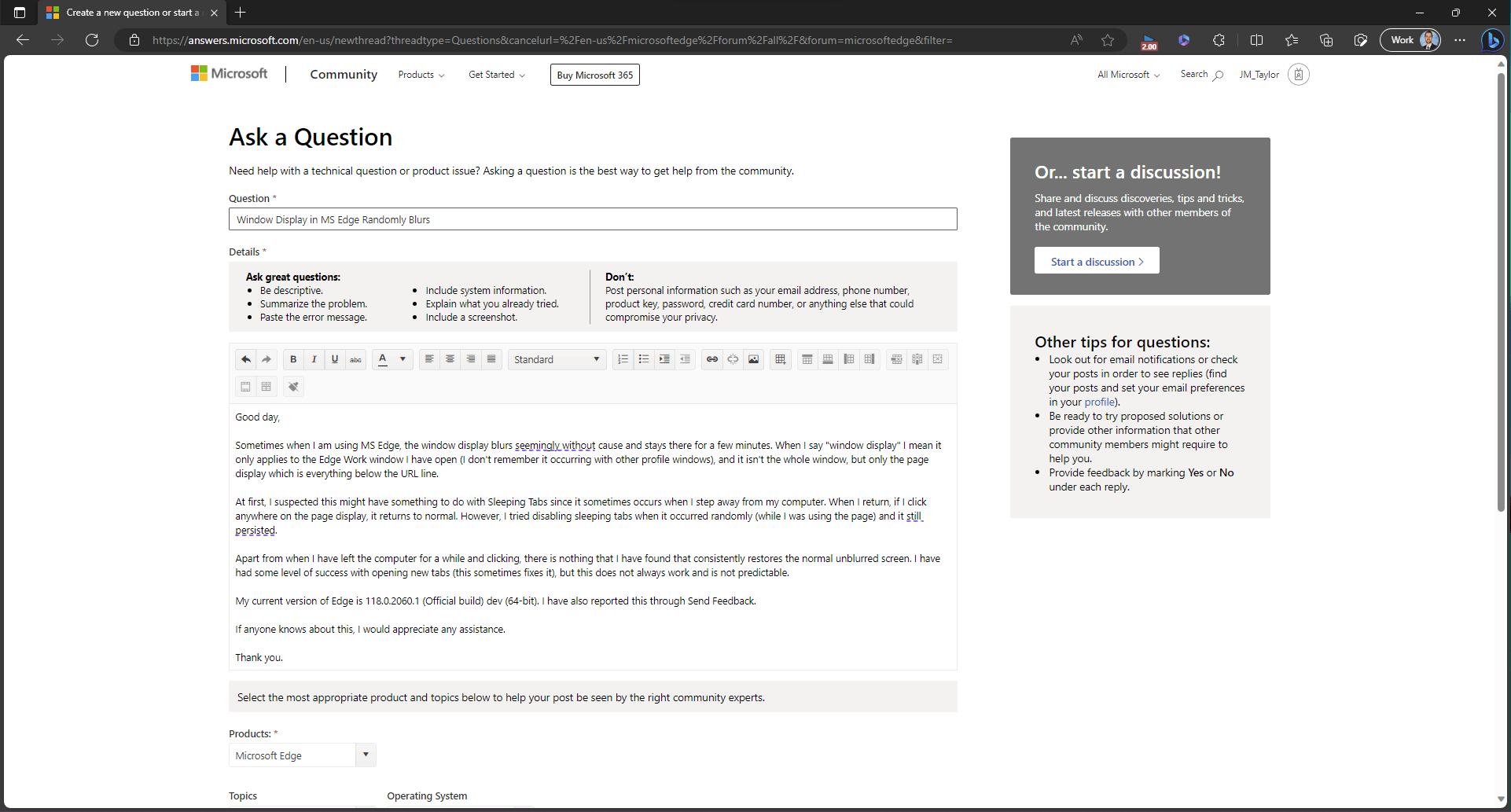Delete table row icon

[x=896, y=359]
